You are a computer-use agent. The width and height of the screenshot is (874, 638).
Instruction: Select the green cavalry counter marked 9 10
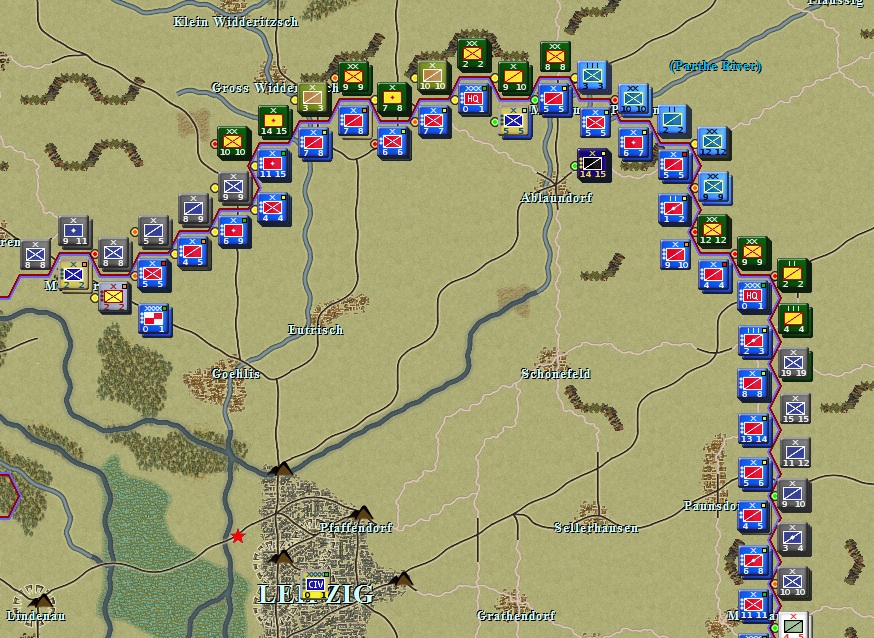pos(513,78)
